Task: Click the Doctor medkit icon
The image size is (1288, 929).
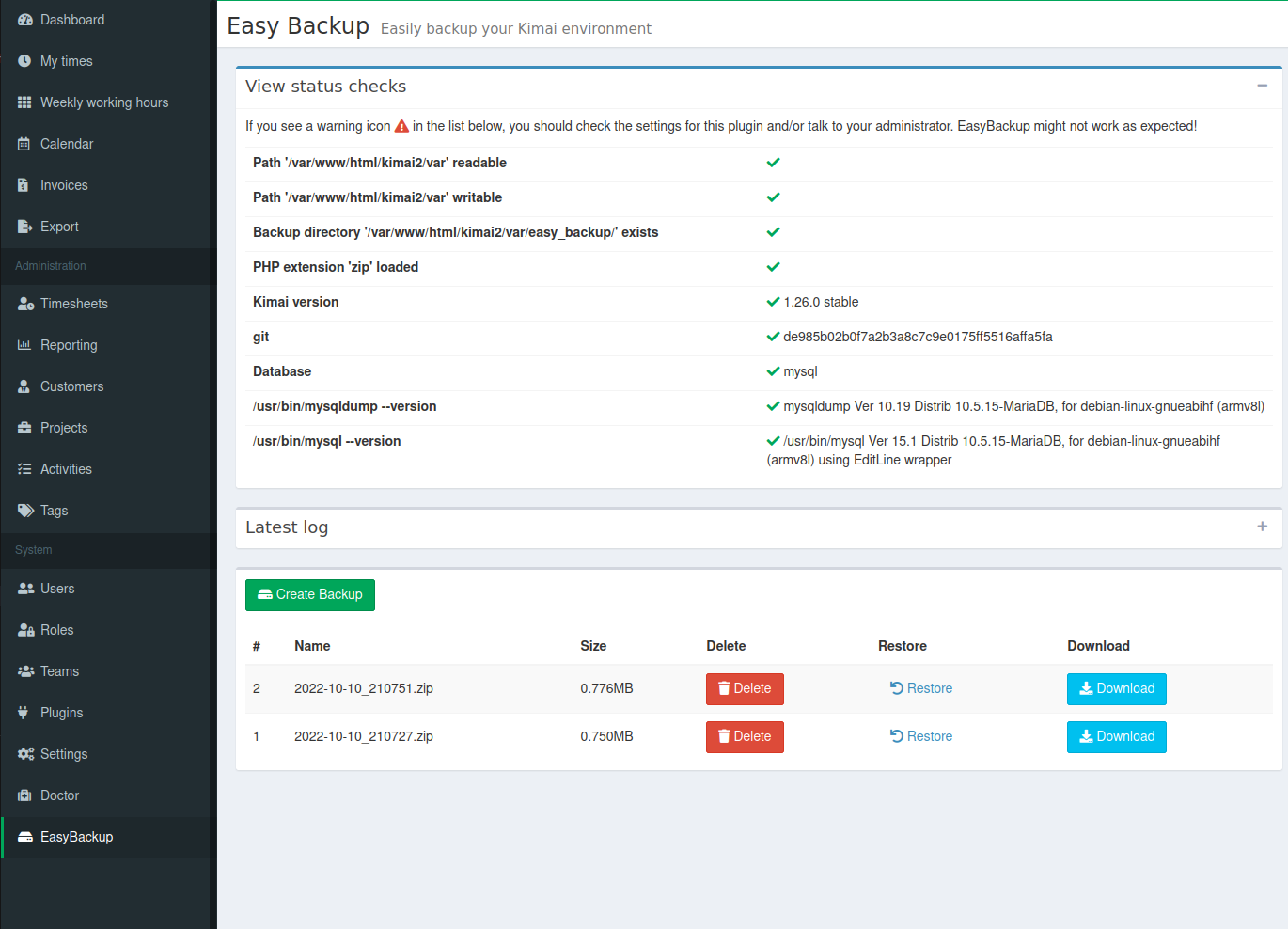Action: [25, 795]
